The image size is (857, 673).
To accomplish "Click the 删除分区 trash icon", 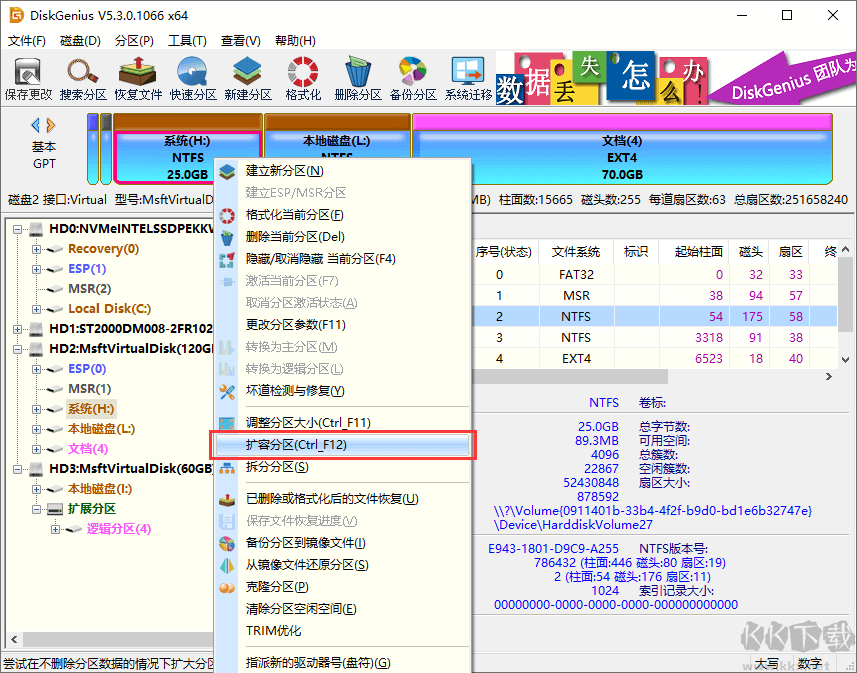I will pyautogui.click(x=358, y=79).
